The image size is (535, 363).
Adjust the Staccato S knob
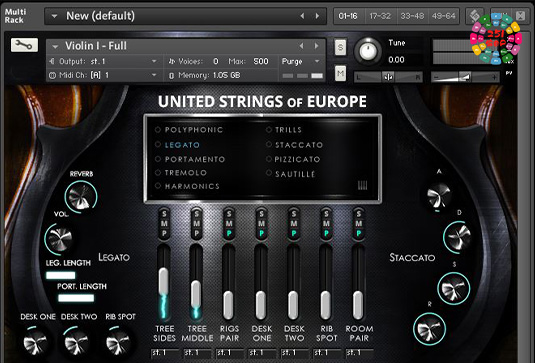point(453,288)
